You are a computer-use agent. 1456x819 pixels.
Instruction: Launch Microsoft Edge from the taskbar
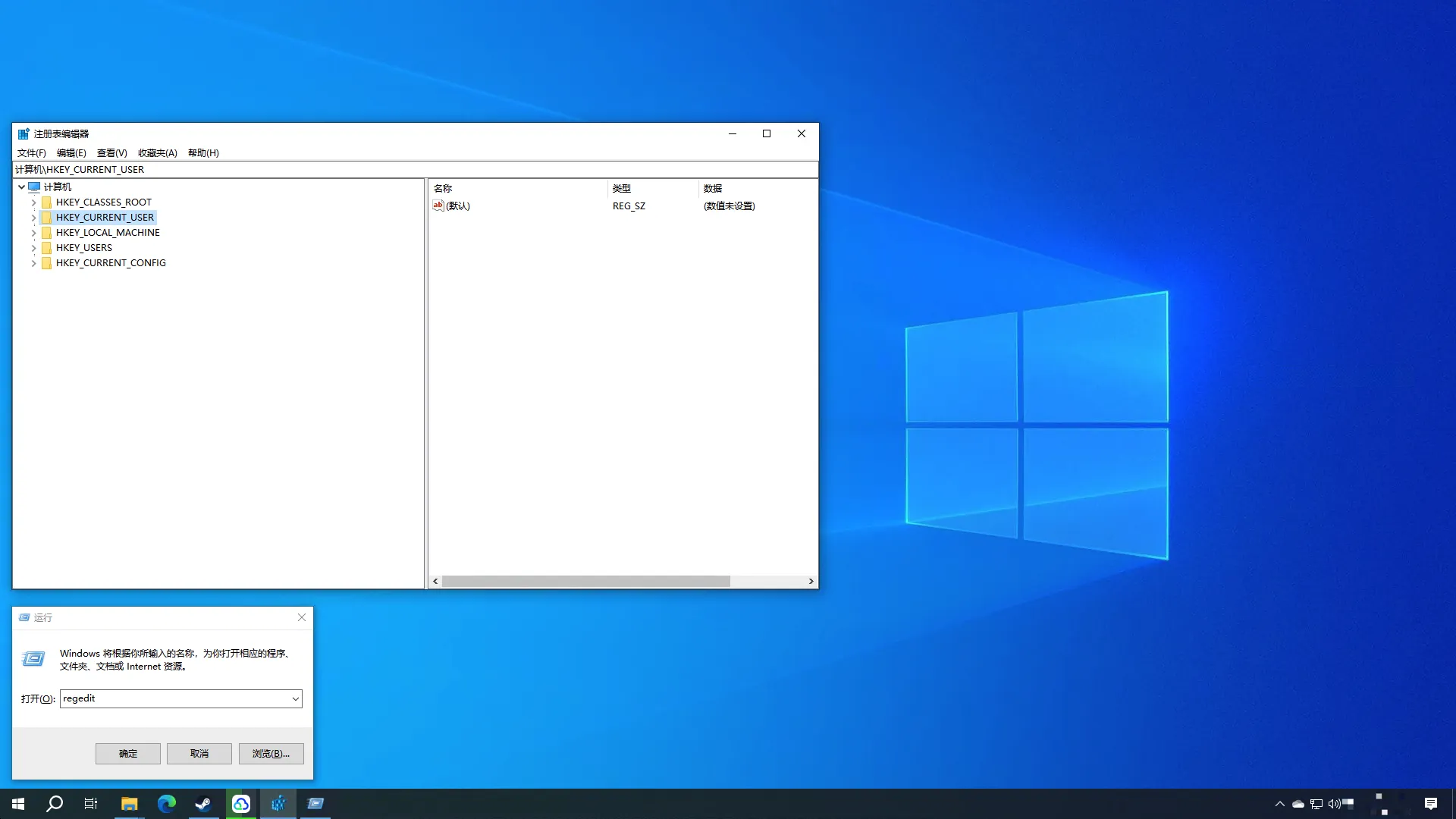point(166,804)
